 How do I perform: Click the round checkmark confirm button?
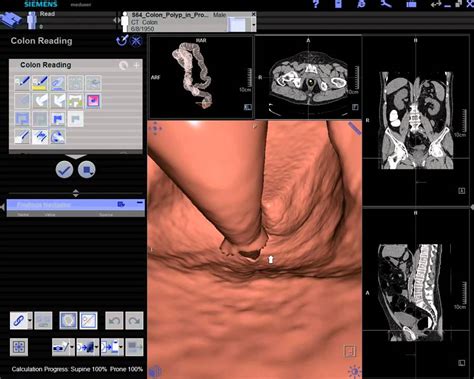coord(64,170)
